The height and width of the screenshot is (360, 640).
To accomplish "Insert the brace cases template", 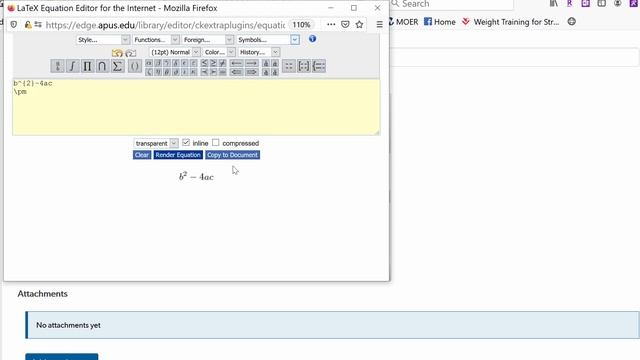I will (319, 66).
